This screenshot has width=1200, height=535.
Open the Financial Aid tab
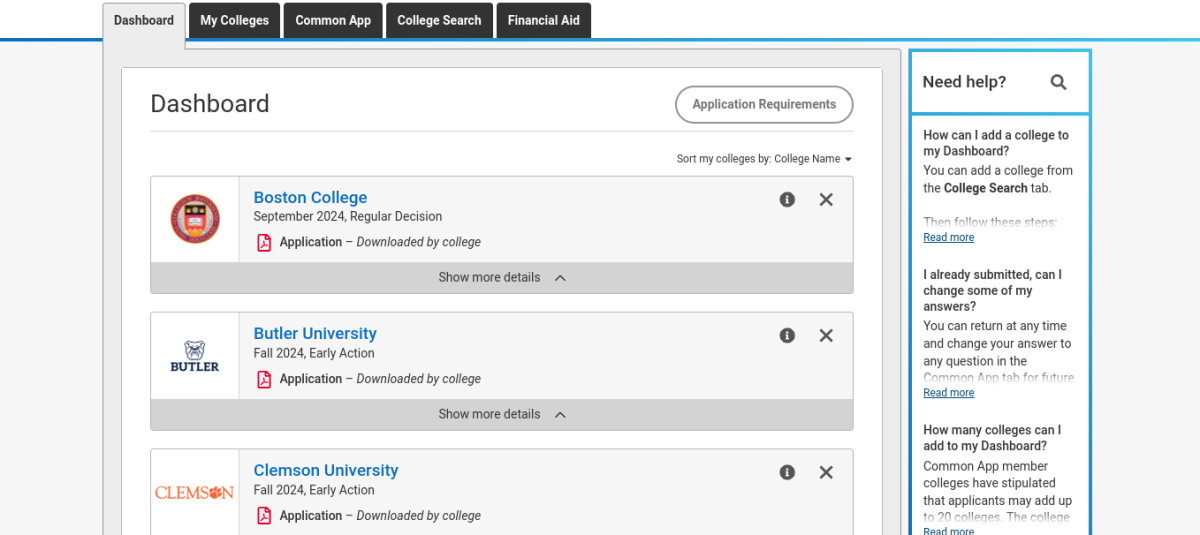click(x=543, y=21)
